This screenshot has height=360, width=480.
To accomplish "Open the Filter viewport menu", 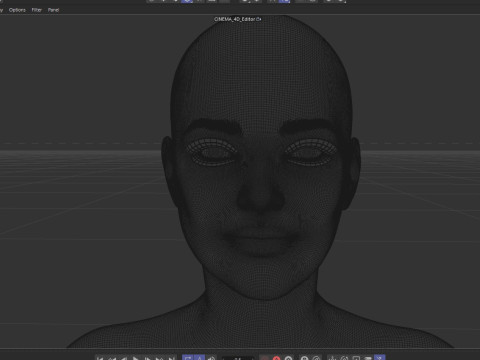I will [37, 10].
